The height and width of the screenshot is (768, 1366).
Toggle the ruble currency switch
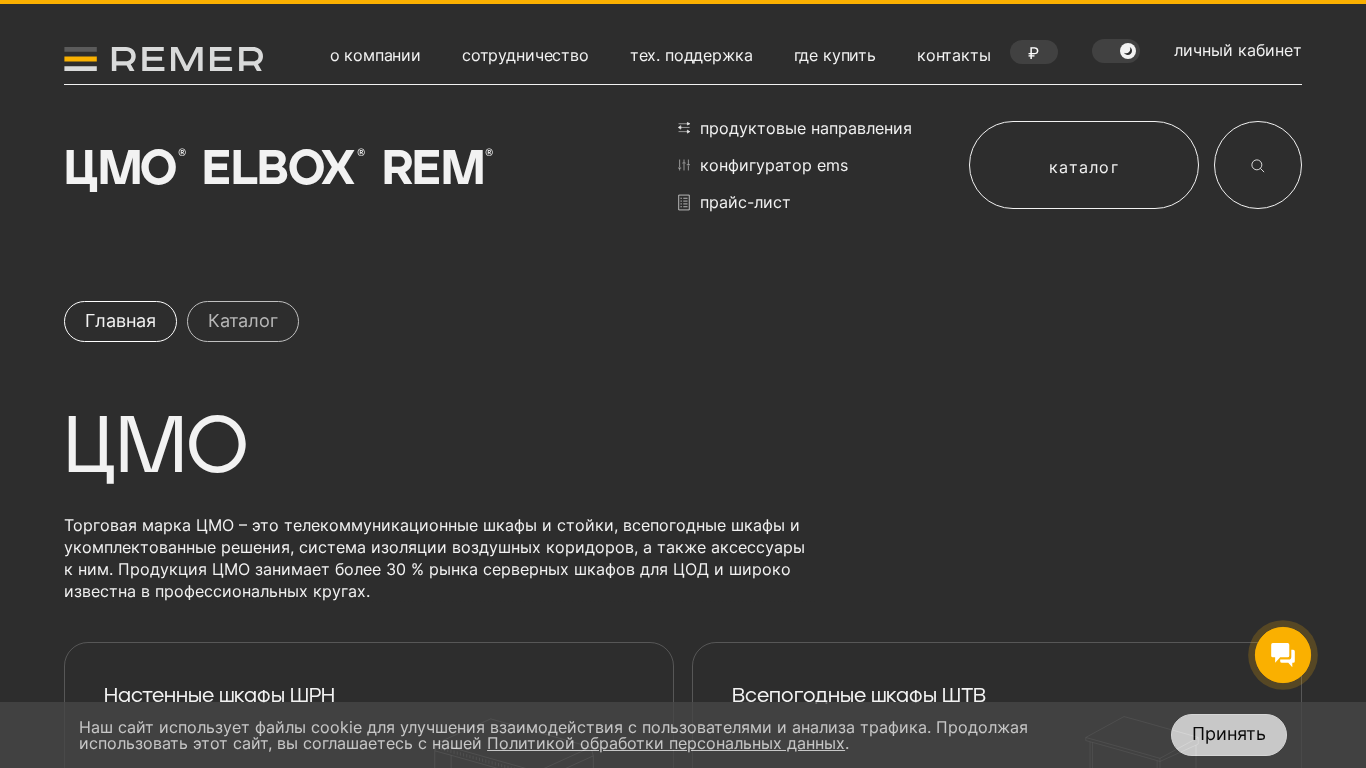(1034, 52)
